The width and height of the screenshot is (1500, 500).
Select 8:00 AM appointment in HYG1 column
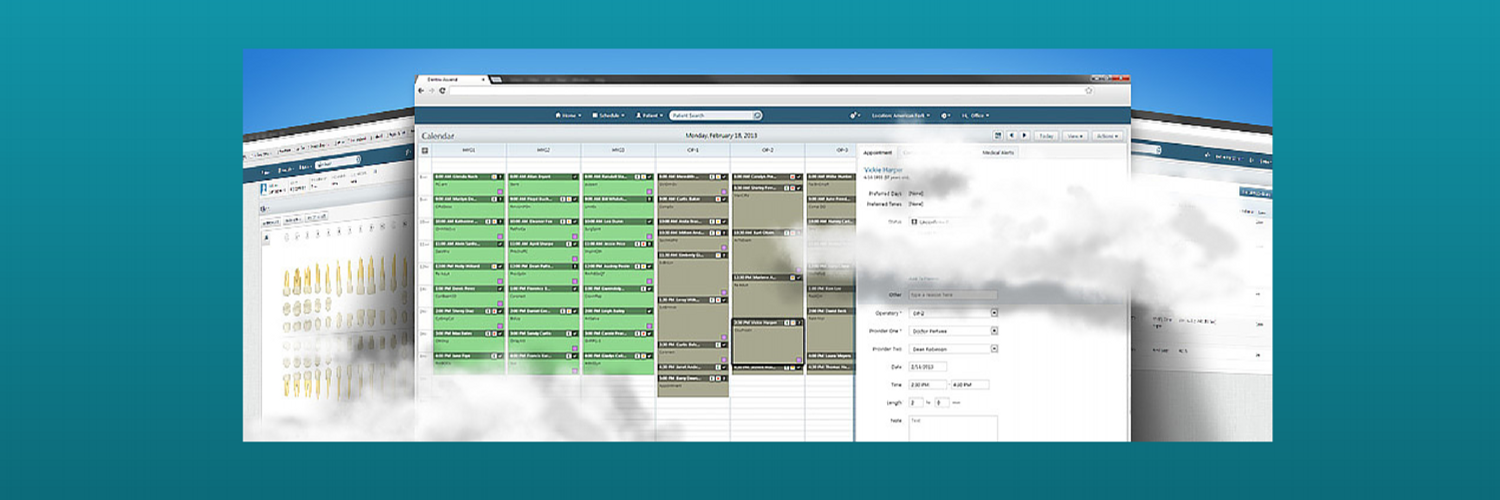pyautogui.click(x=469, y=186)
